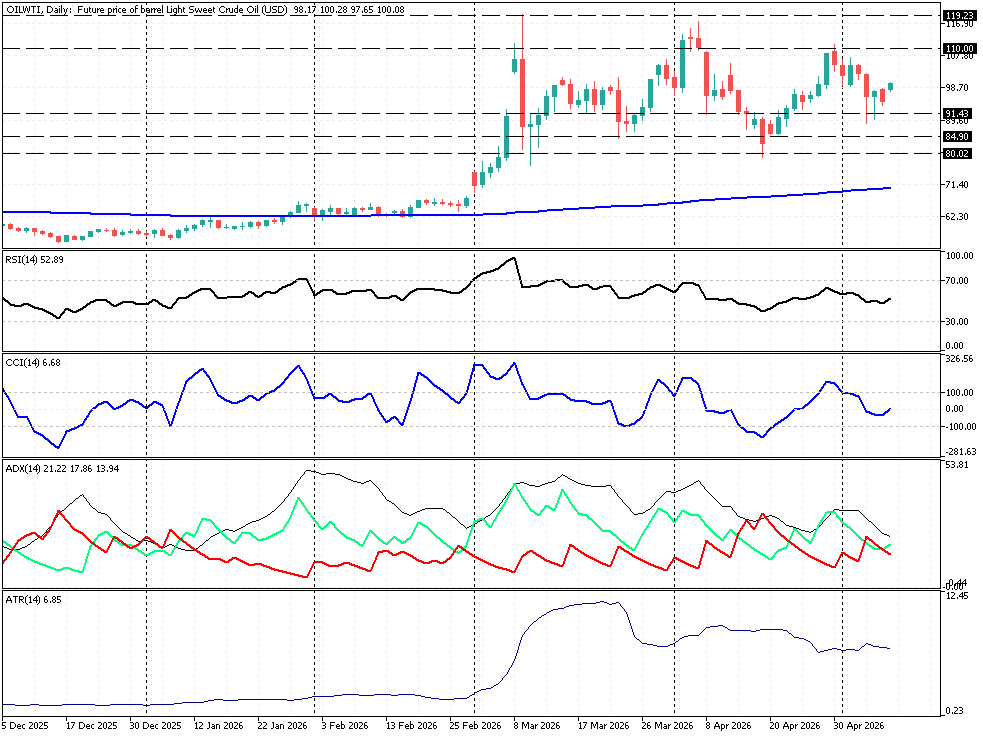Click the 5 Dec 2025 date label
Image resolution: width=983 pixels, height=737 pixels.
coord(25,726)
